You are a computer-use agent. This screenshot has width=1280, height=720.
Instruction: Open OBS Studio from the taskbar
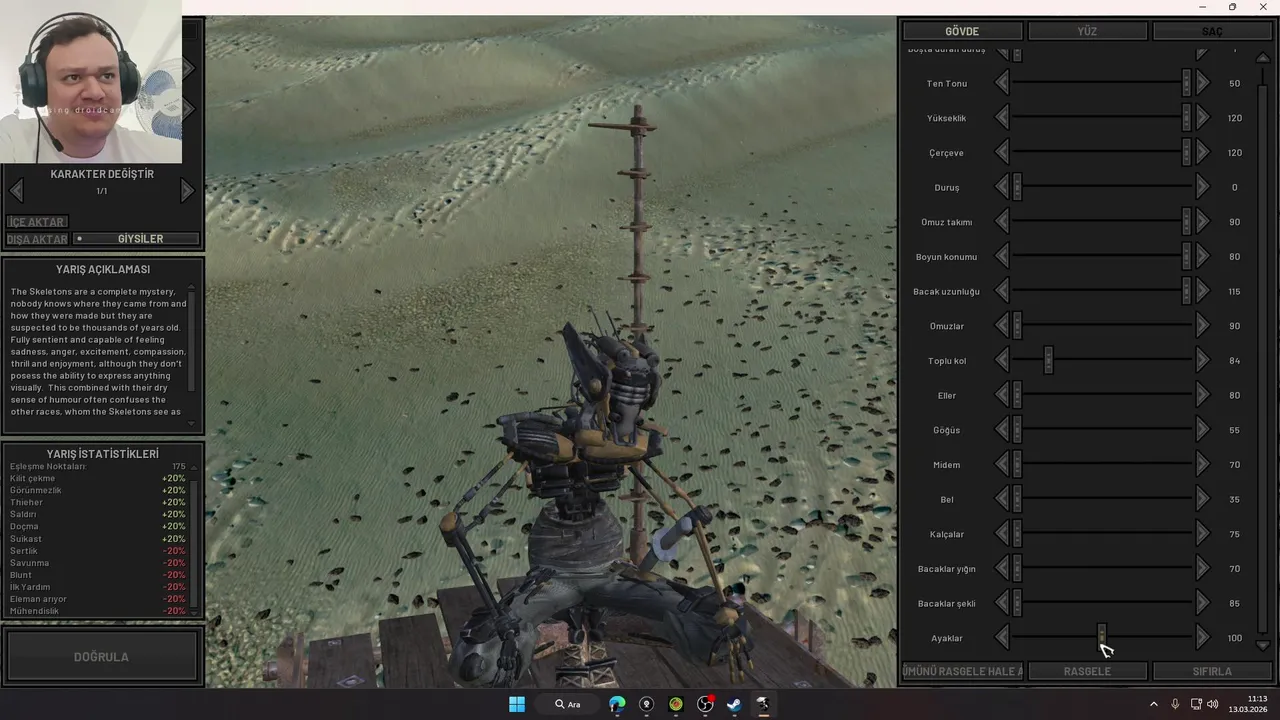(x=705, y=704)
